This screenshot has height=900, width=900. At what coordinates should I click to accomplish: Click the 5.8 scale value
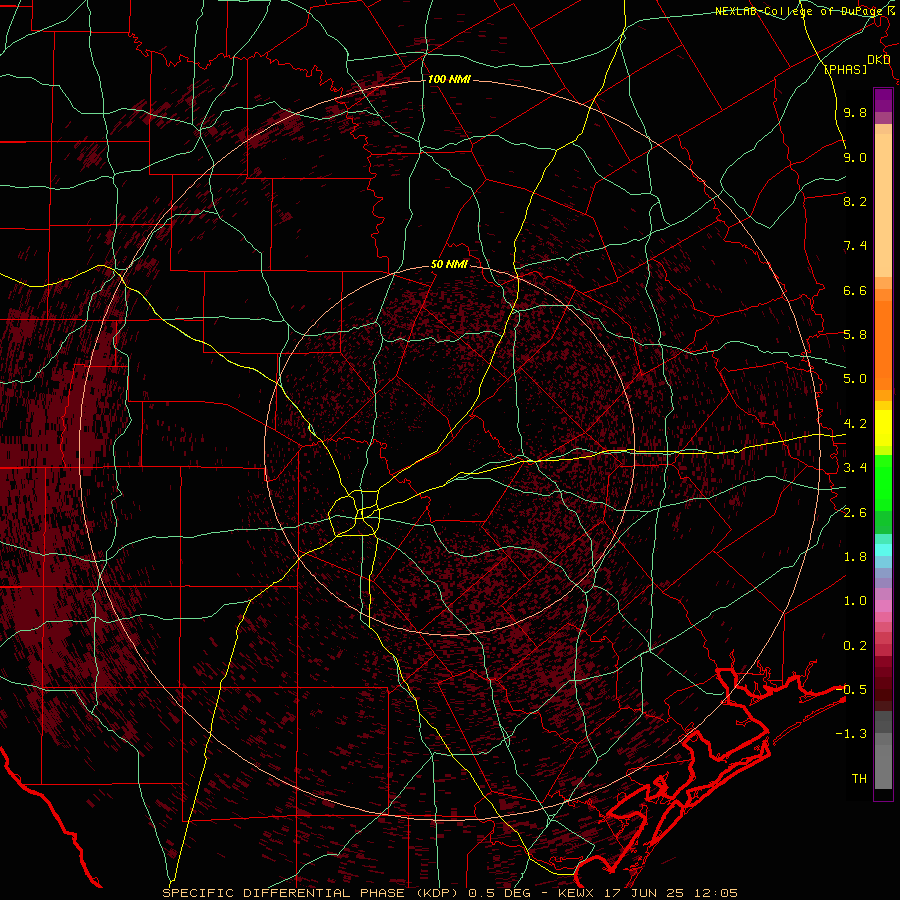pyautogui.click(x=855, y=334)
